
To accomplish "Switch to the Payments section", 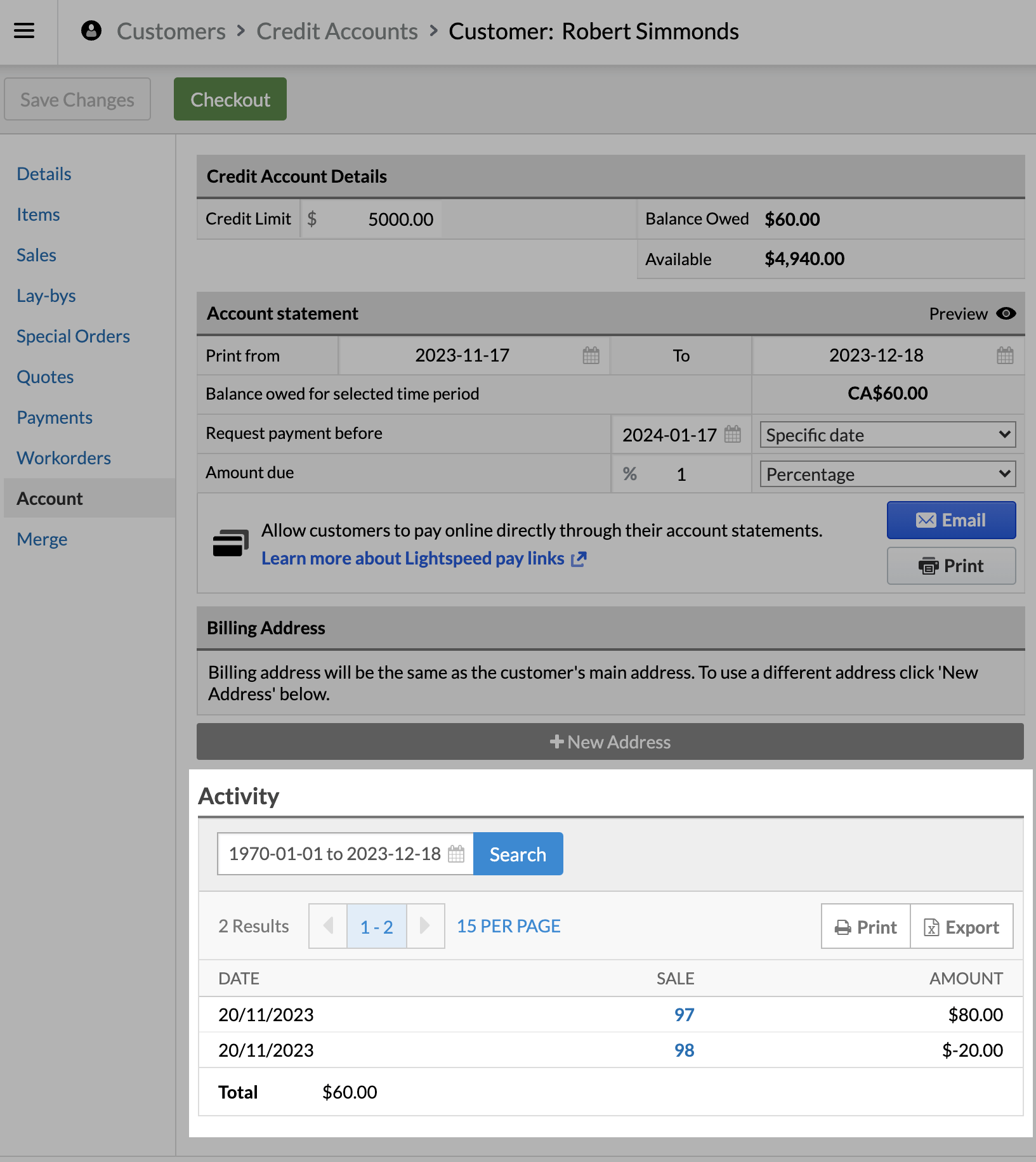I will coord(54,417).
